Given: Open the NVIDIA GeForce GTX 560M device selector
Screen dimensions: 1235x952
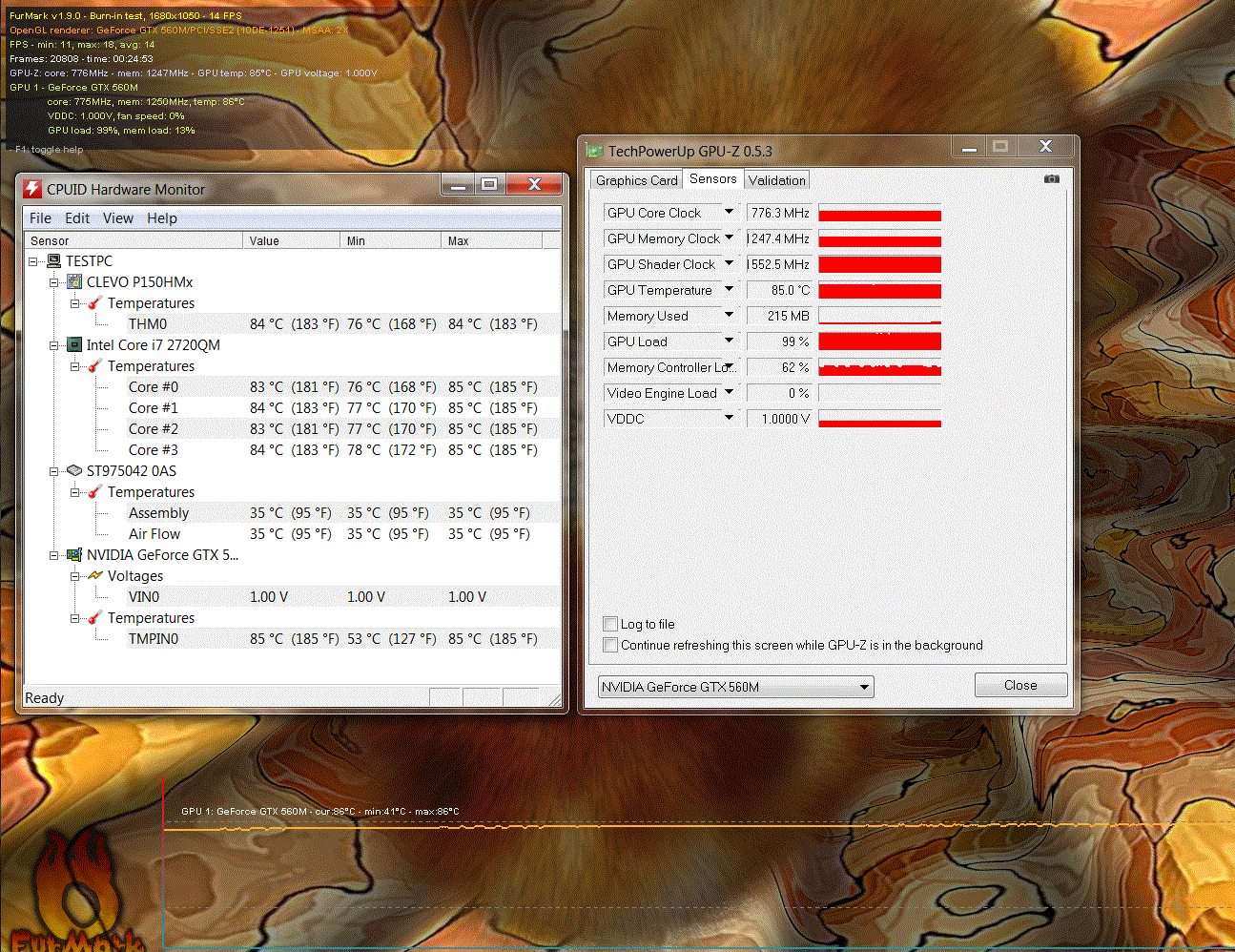Looking at the screenshot, I should point(735,687).
